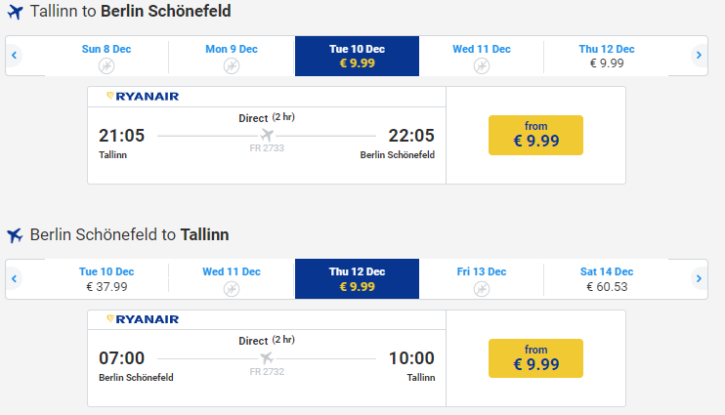The width and height of the screenshot is (725, 415).
Task: Click the no-flight icon under Sun 8 Dec
Action: 106,66
